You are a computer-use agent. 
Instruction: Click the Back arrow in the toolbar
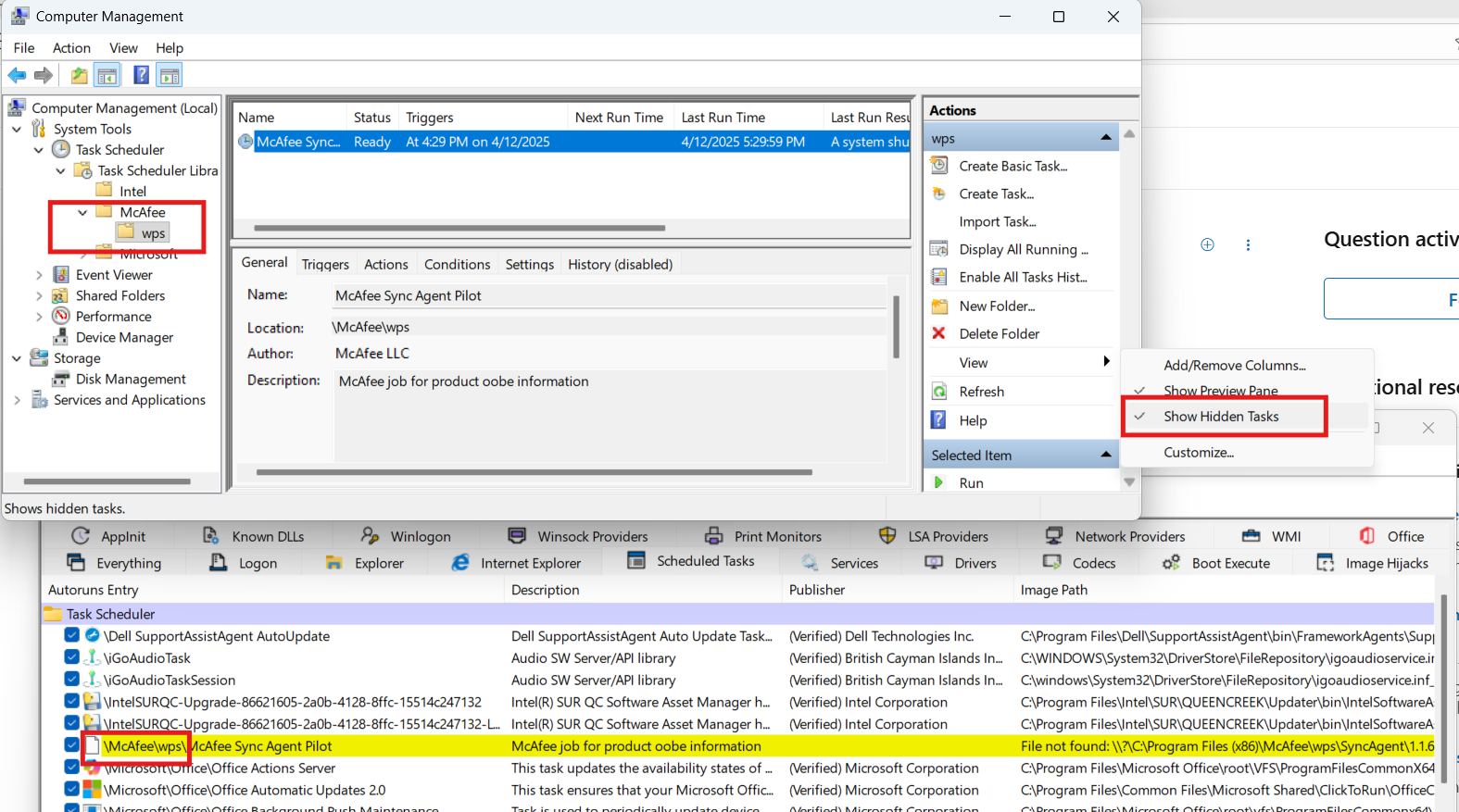click(x=17, y=75)
